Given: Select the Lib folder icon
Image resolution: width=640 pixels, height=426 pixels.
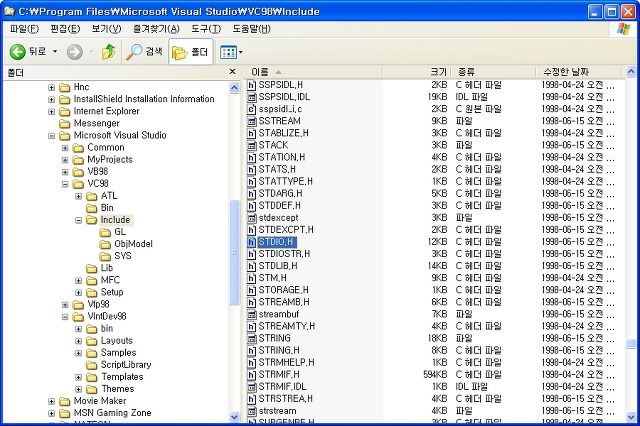Looking at the screenshot, I should [91, 268].
